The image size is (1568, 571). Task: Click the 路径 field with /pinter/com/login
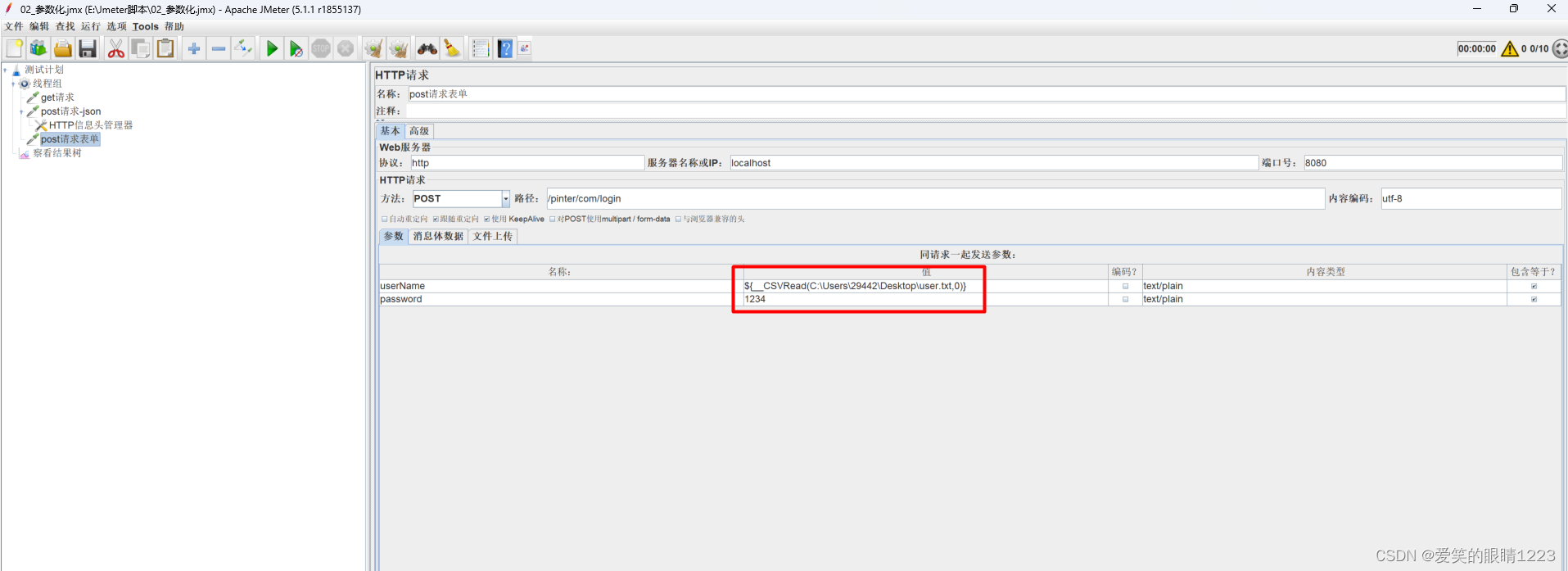point(936,198)
